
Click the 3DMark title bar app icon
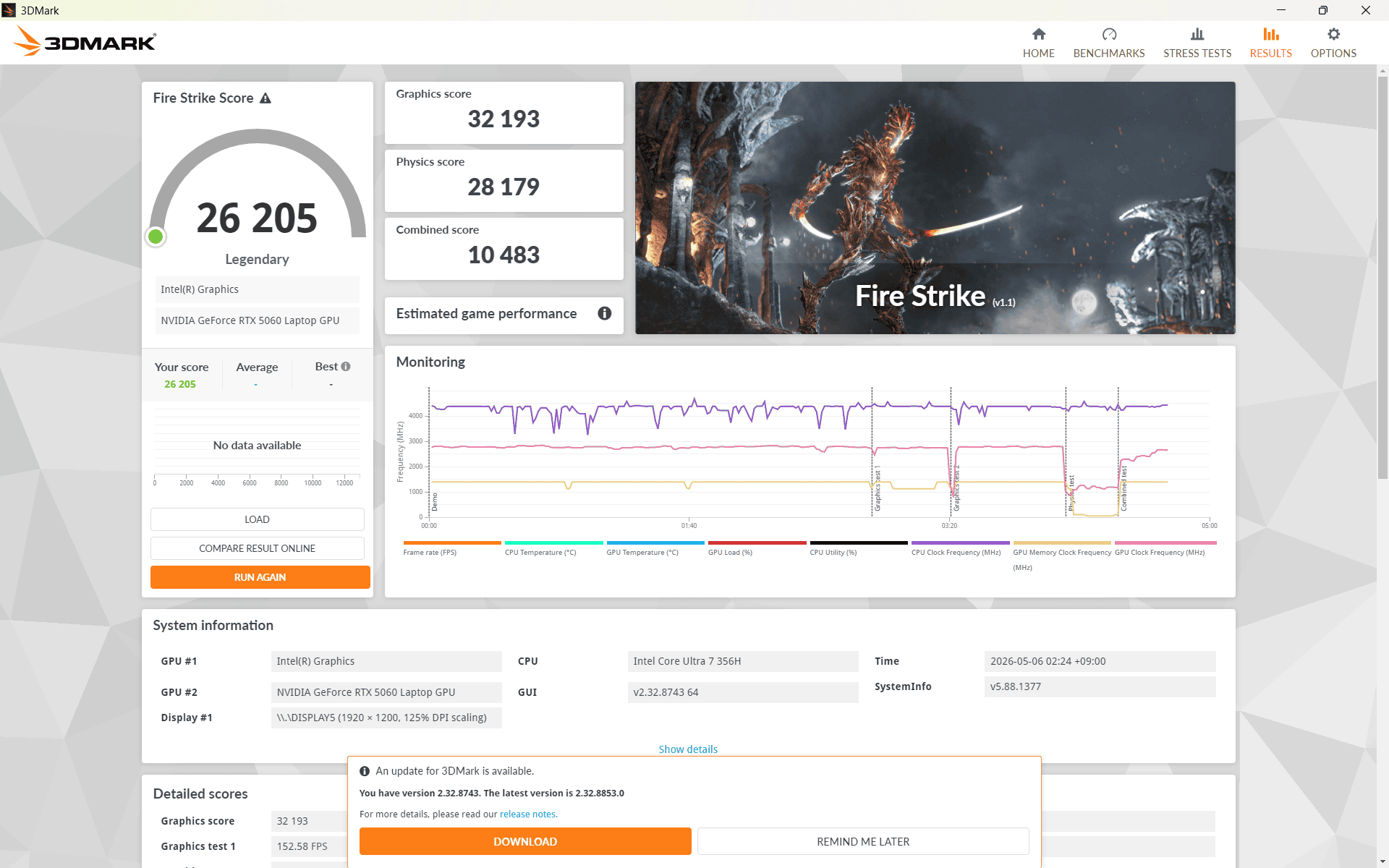[9, 10]
